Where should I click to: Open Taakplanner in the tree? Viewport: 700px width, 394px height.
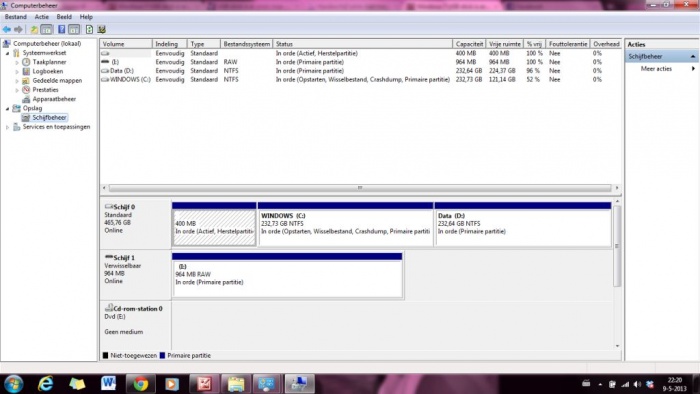click(49, 62)
